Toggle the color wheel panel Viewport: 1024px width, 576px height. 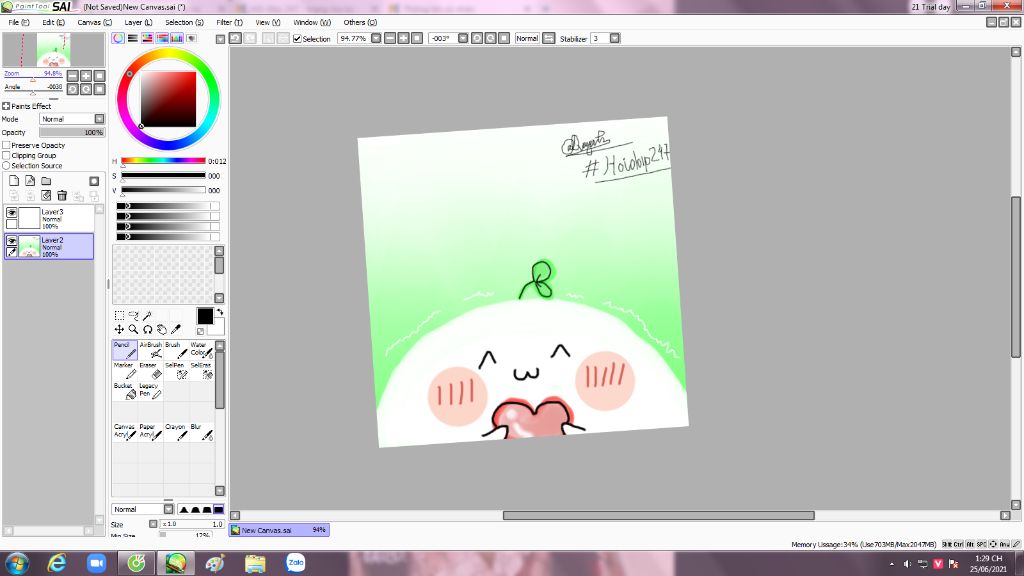[118, 39]
